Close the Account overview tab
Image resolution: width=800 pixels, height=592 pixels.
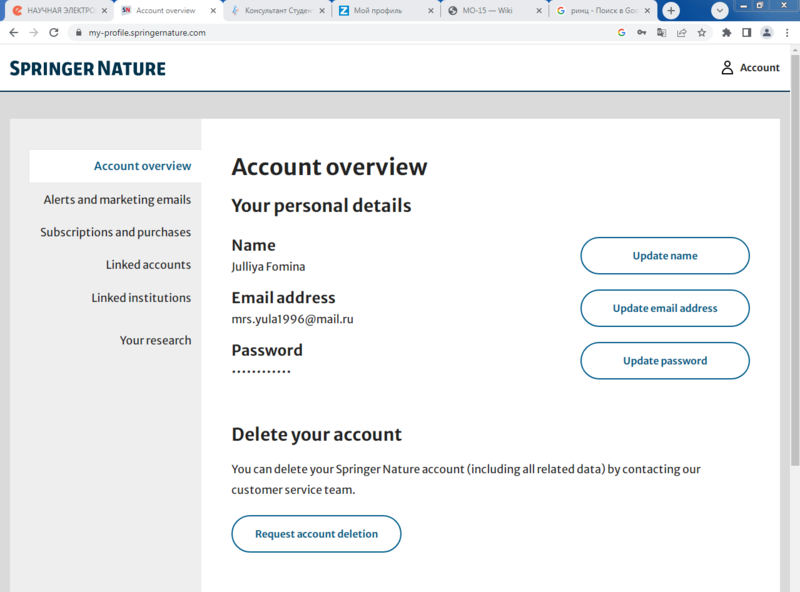(x=213, y=10)
